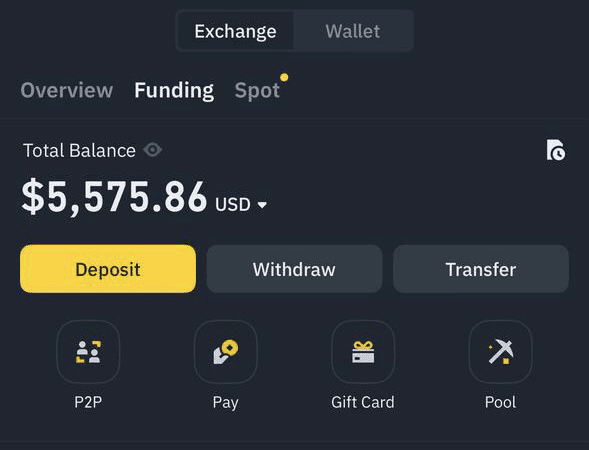View transaction history document-clock icon
Viewport: 589px width, 450px height.
tap(556, 150)
